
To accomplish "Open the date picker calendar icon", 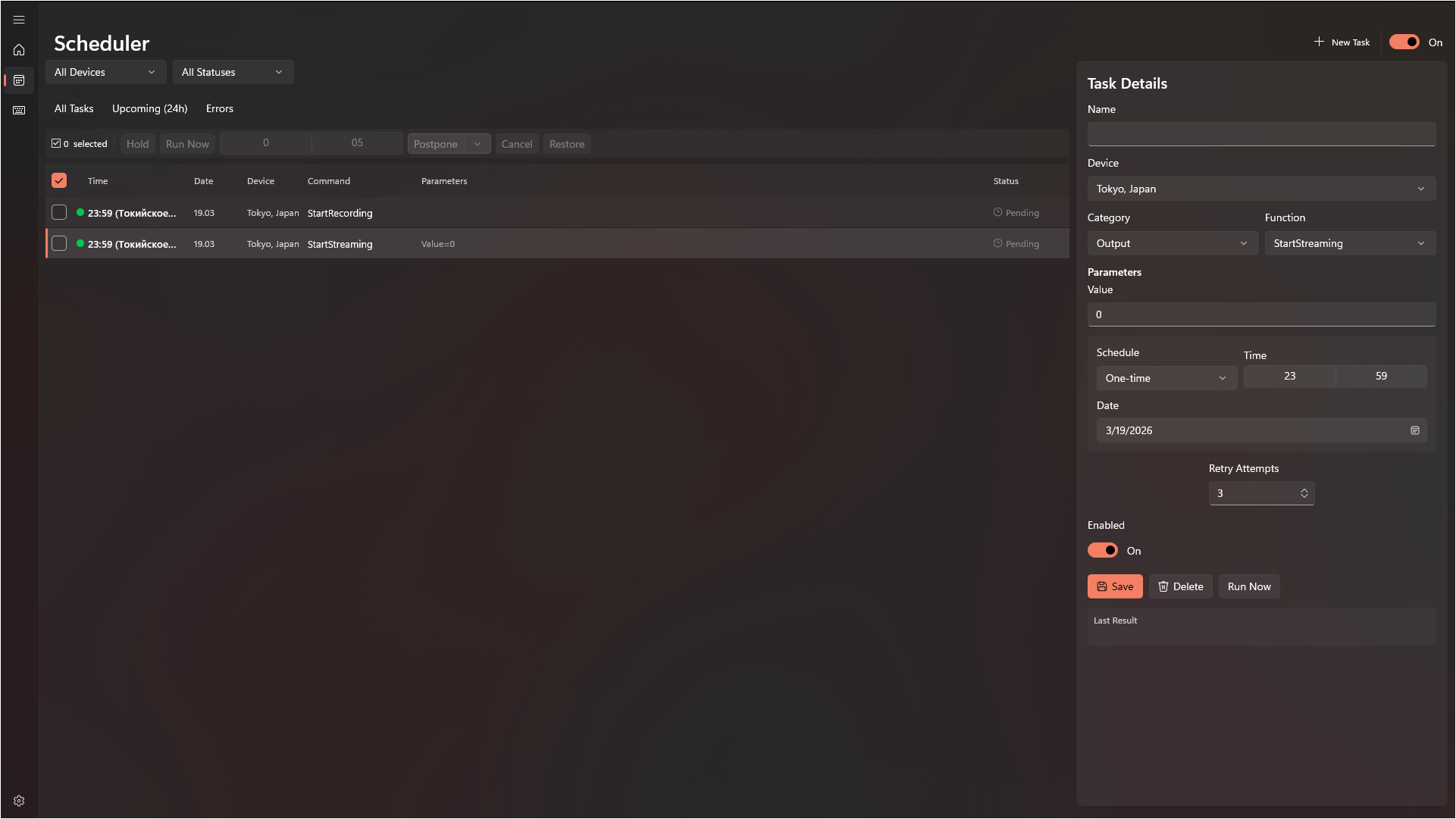I will pos(1414,430).
